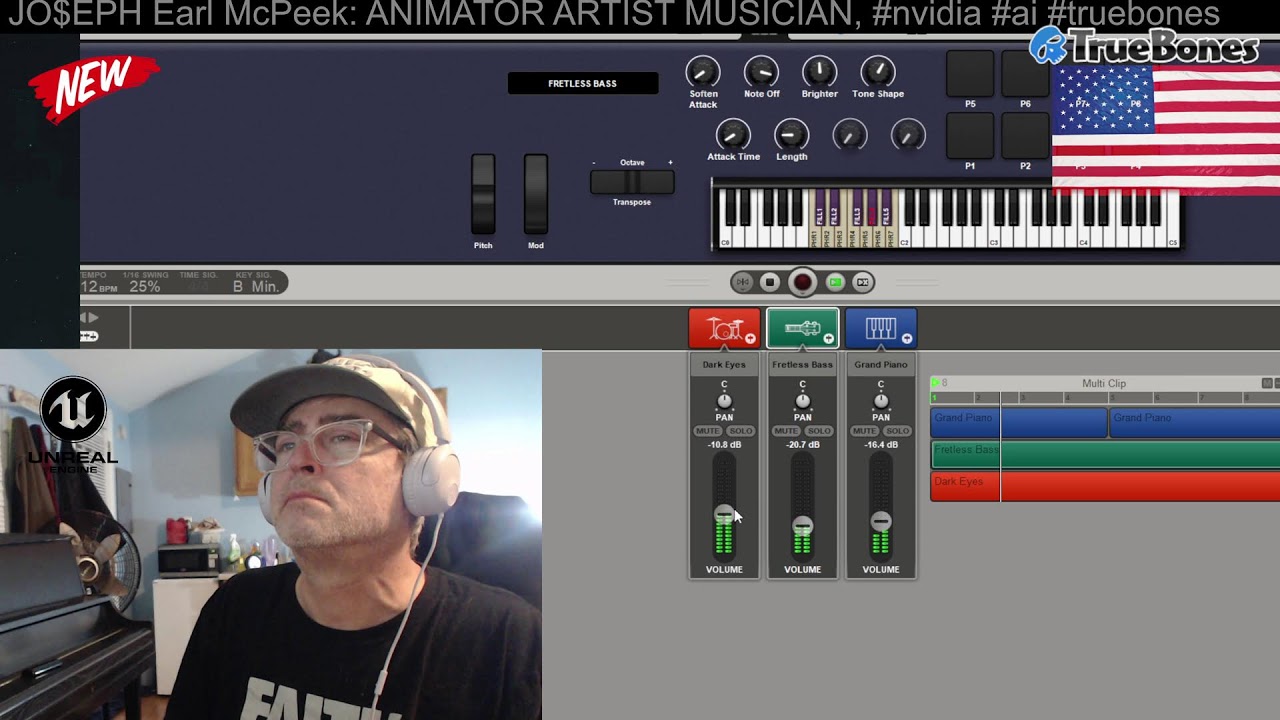Click the first Grand Piano clip
This screenshot has width=1280, height=720.
tap(1018, 422)
